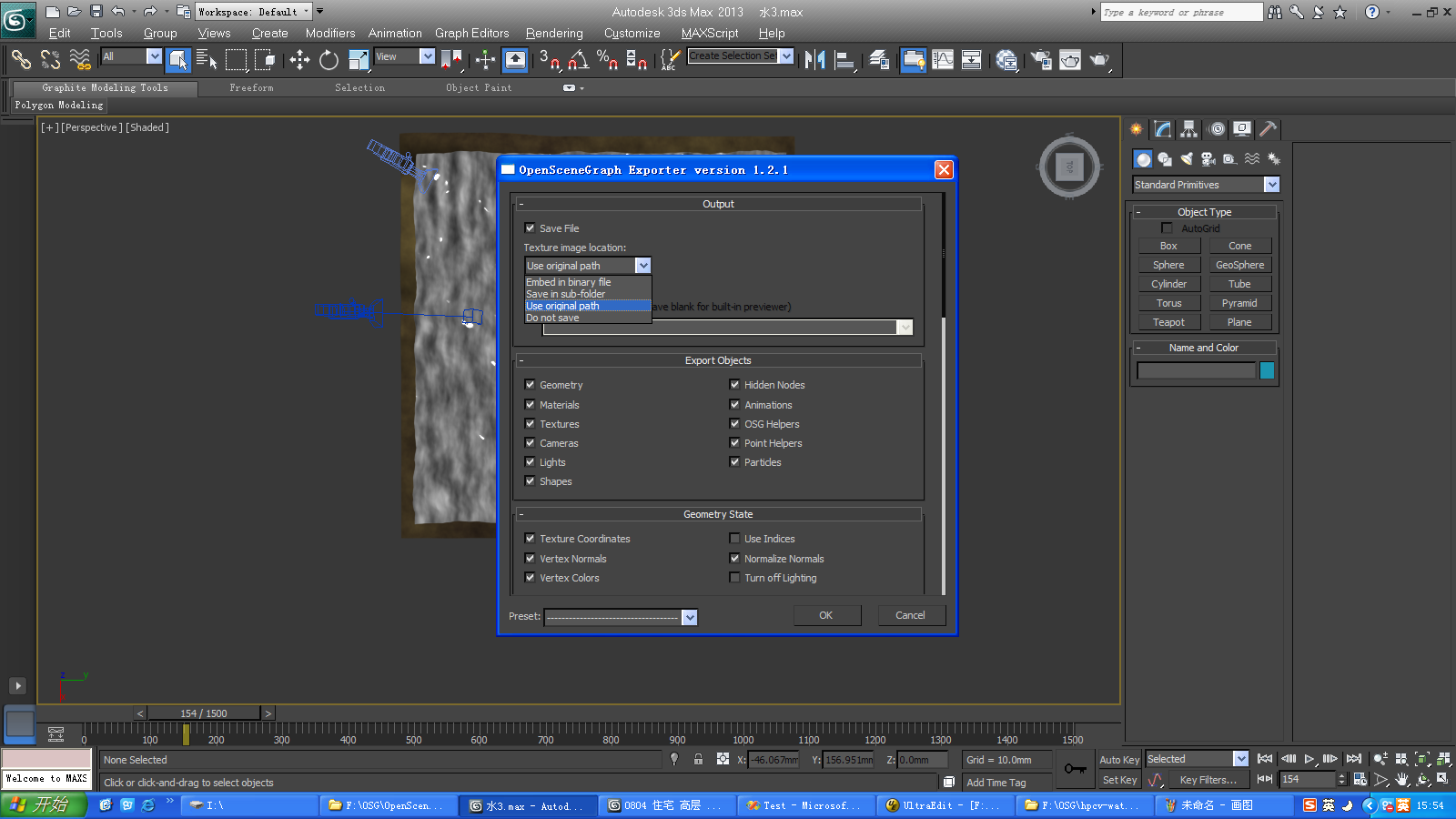Click the Auto Key button

pos(1119,760)
